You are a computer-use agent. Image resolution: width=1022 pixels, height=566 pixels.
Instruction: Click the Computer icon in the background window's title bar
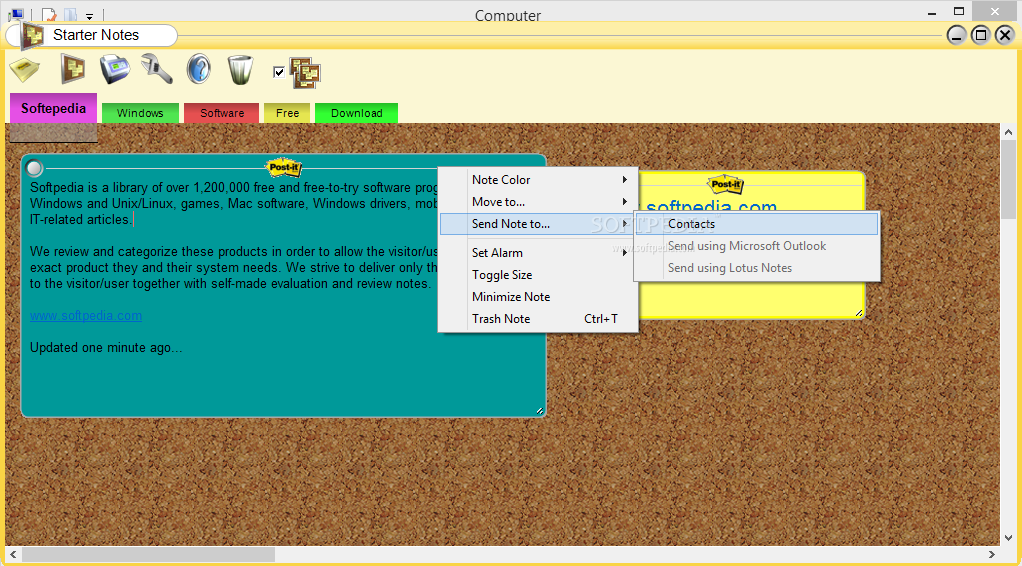click(x=17, y=14)
